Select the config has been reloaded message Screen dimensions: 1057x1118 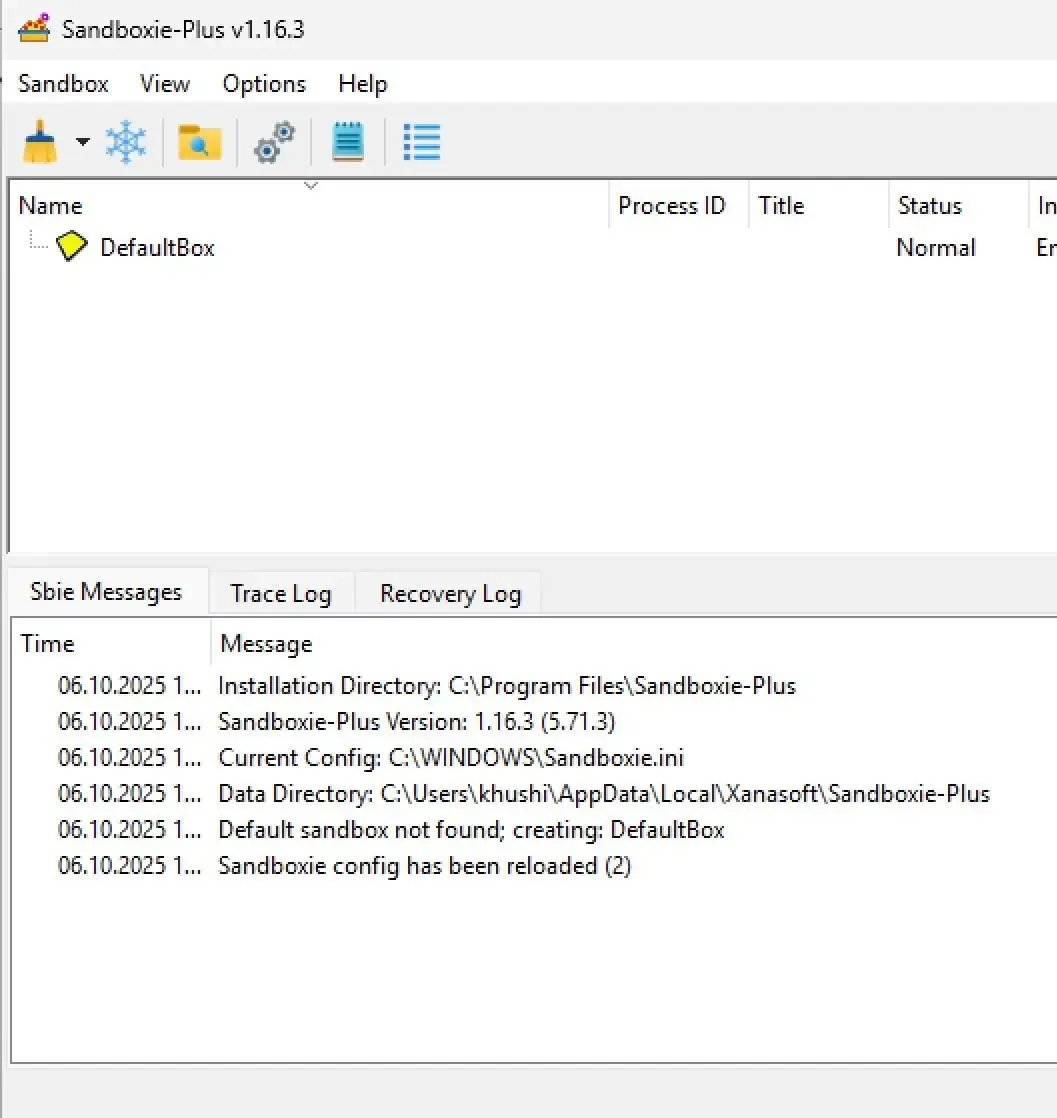(534, 865)
